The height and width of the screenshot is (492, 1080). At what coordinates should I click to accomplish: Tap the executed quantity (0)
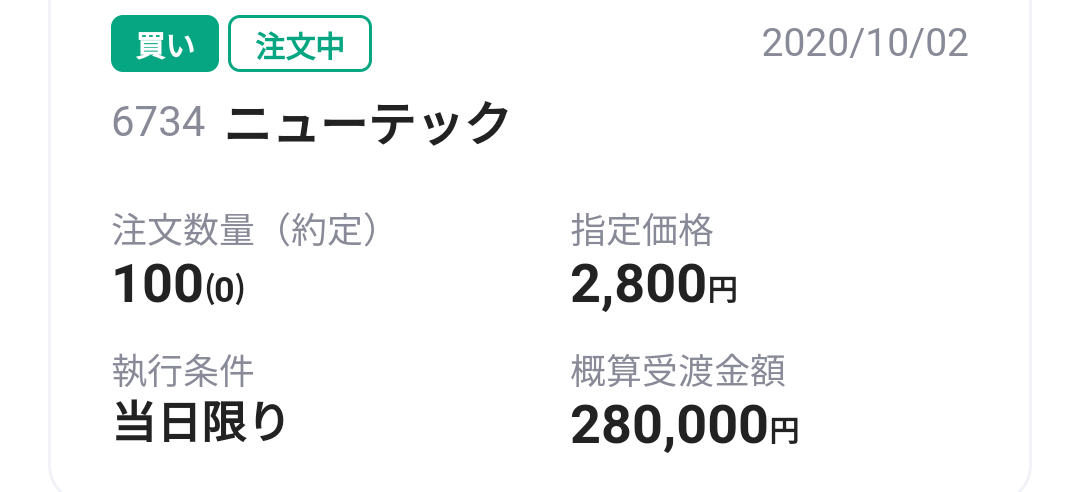pos(225,290)
